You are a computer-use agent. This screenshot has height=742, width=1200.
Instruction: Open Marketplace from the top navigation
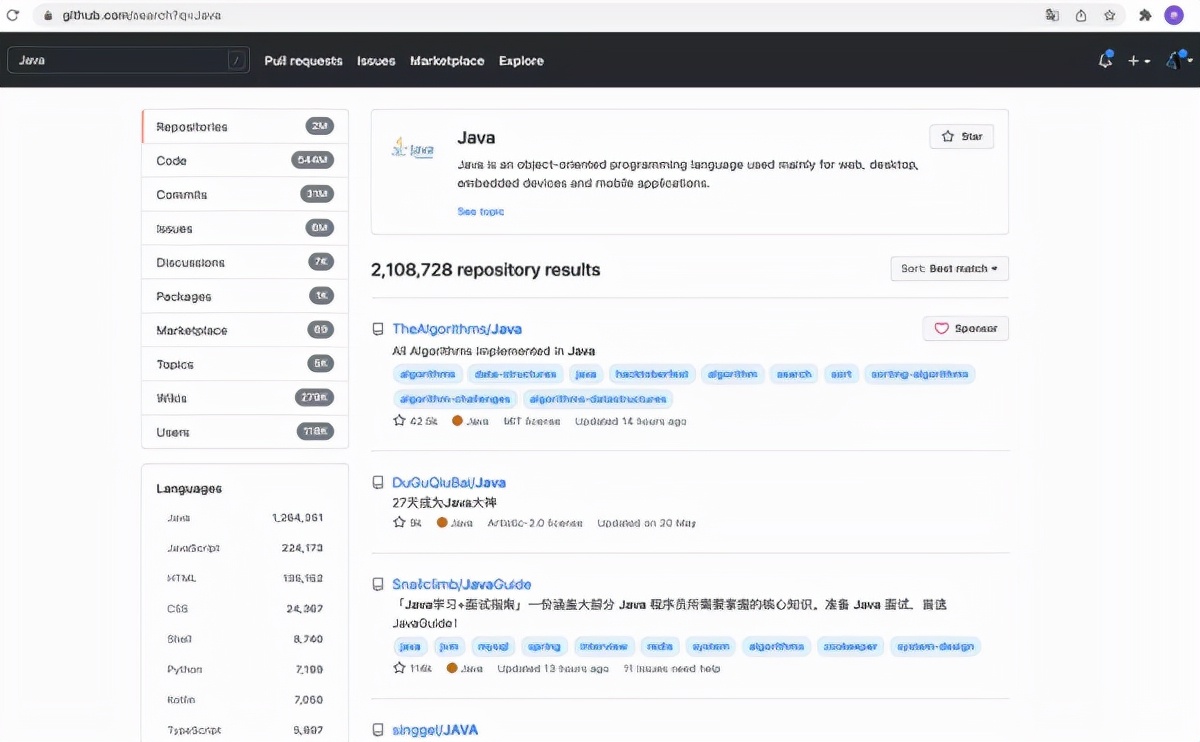pyautogui.click(x=446, y=61)
